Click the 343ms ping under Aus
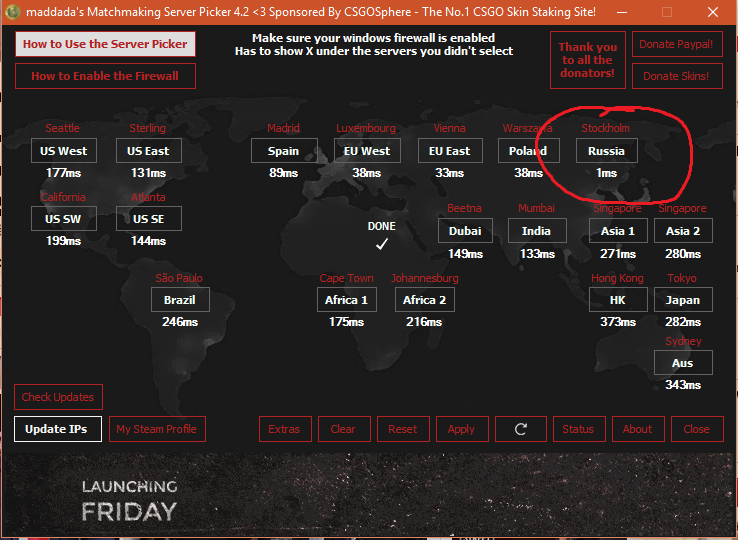The image size is (738, 540). pyautogui.click(x=683, y=385)
